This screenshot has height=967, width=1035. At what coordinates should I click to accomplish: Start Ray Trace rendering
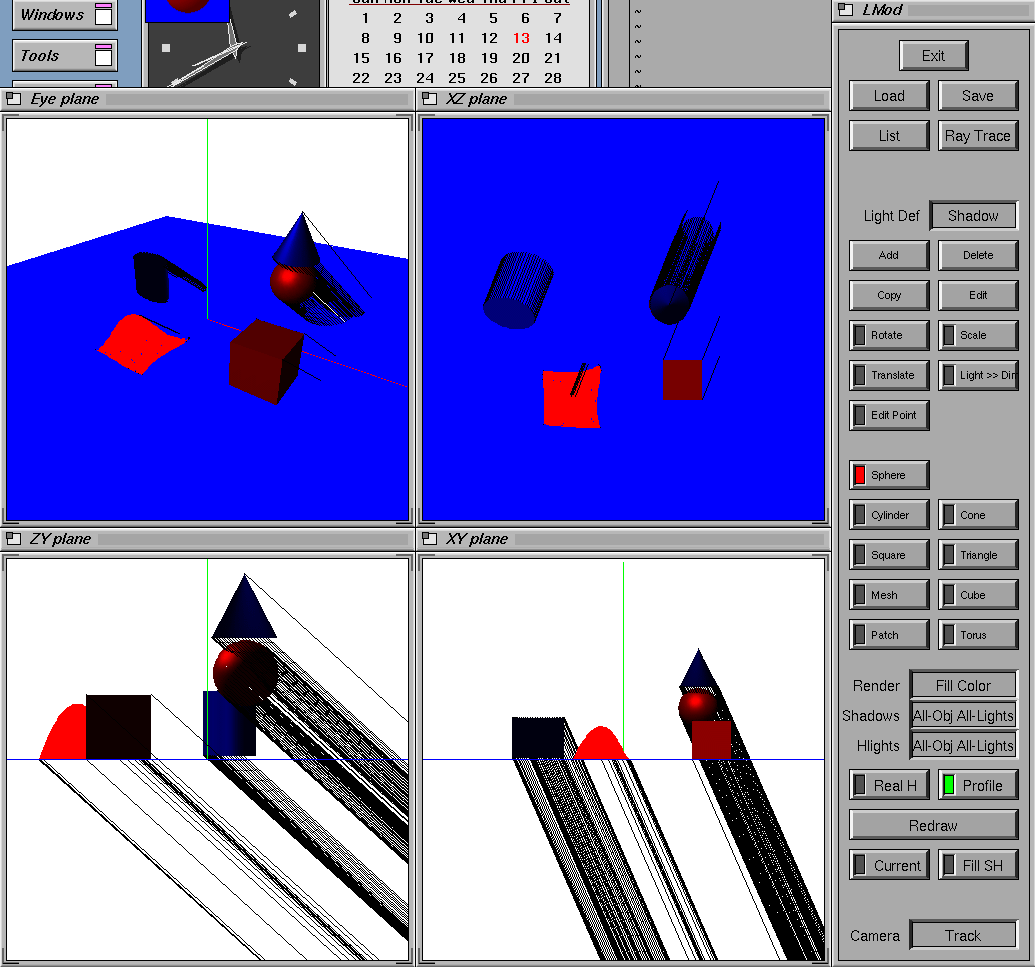[x=978, y=135]
